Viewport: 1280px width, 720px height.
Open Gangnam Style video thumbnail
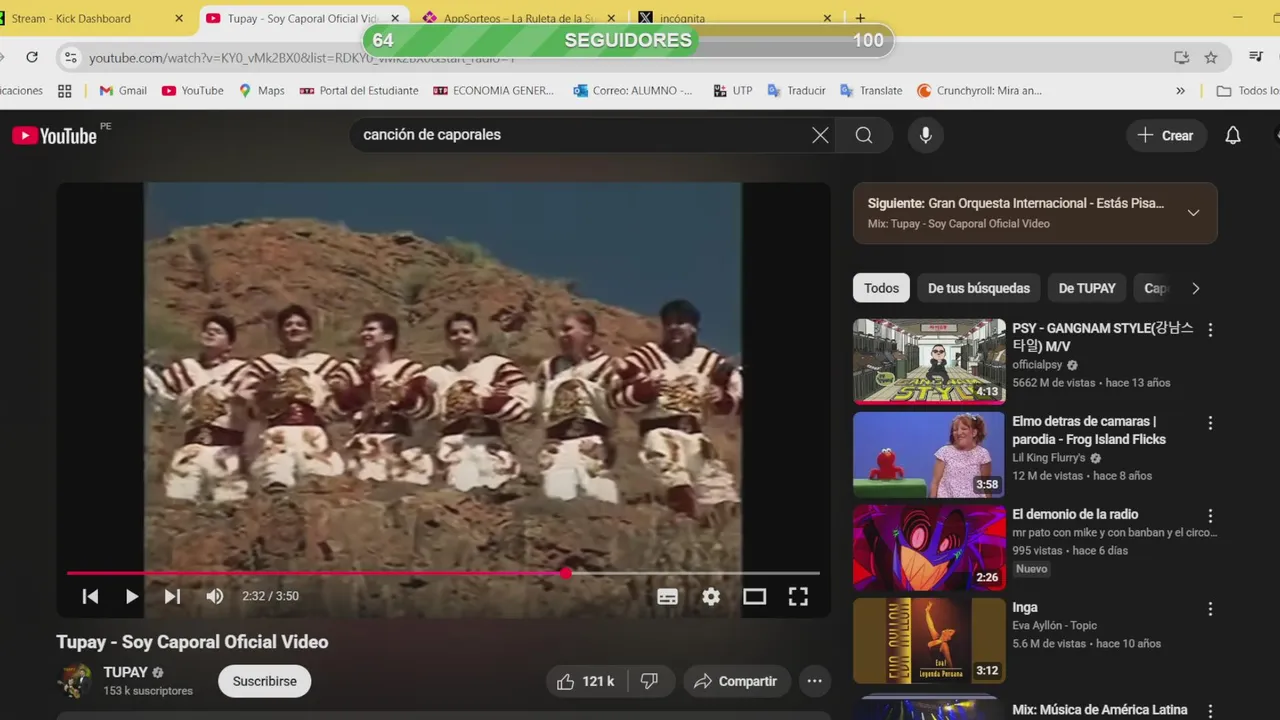[929, 361]
